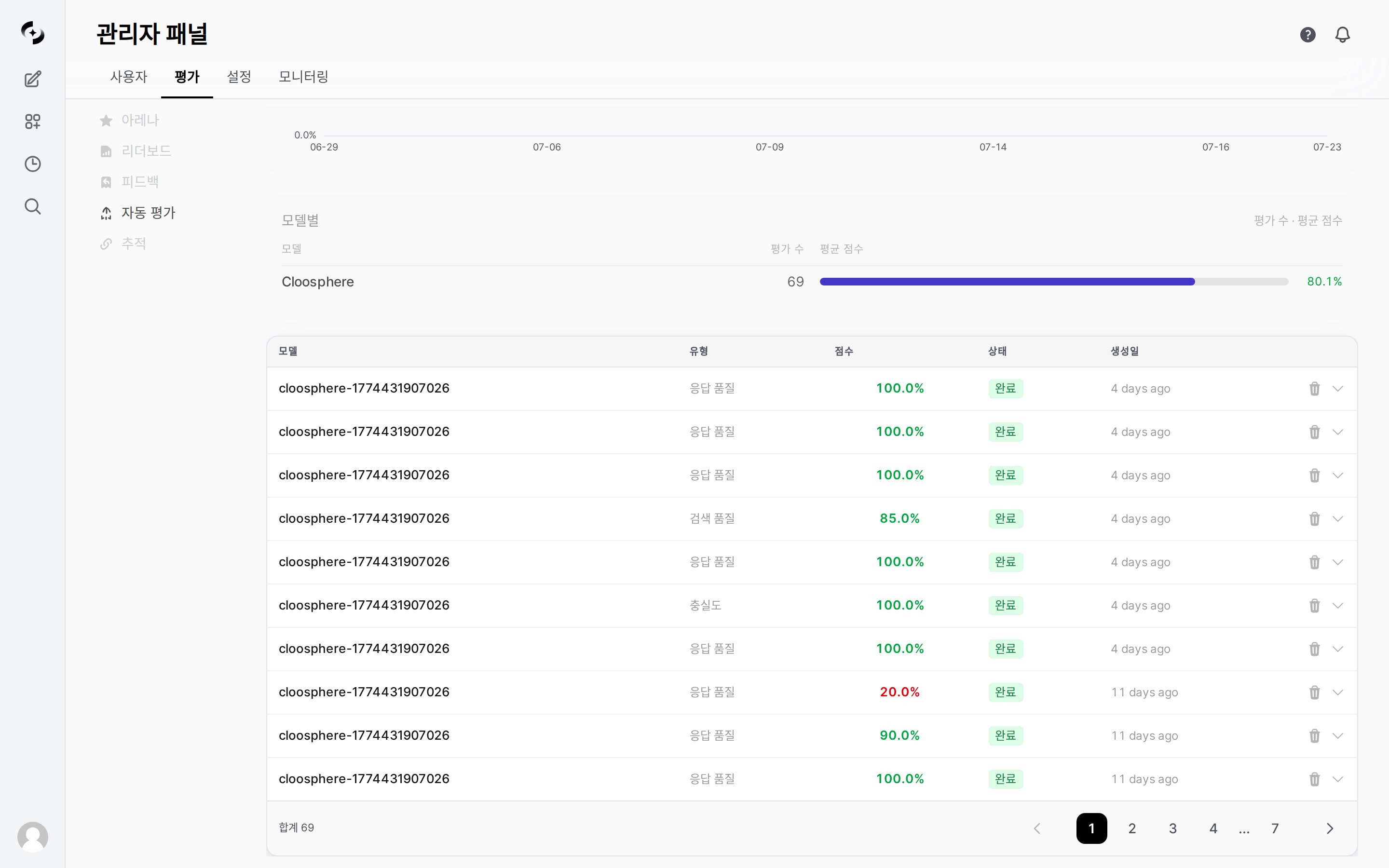This screenshot has width=1389, height=868.
Task: Click the 모델별 section heading
Action: pos(300,220)
